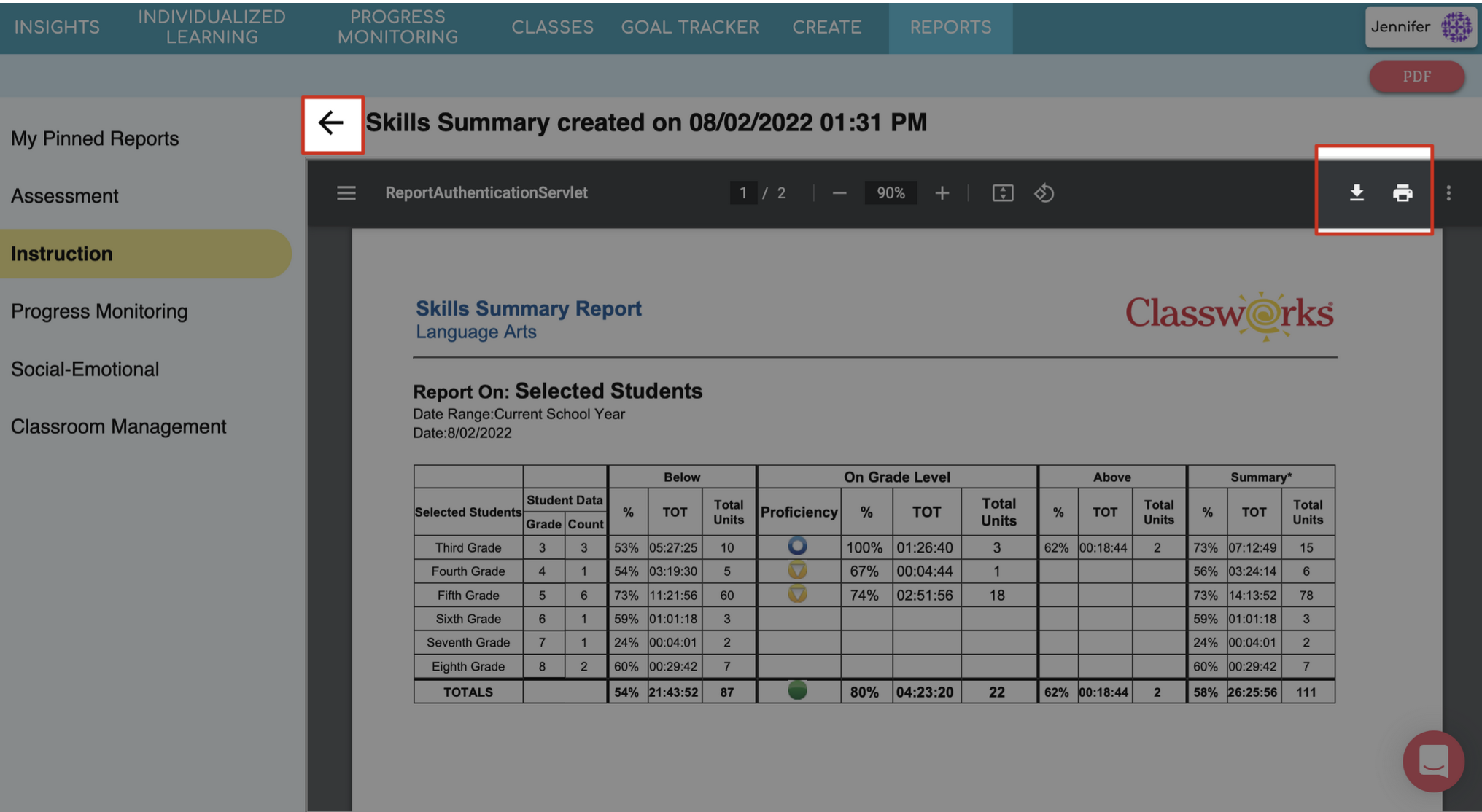Open the Assessment reports category
This screenshot has width=1482, height=812.
(64, 196)
